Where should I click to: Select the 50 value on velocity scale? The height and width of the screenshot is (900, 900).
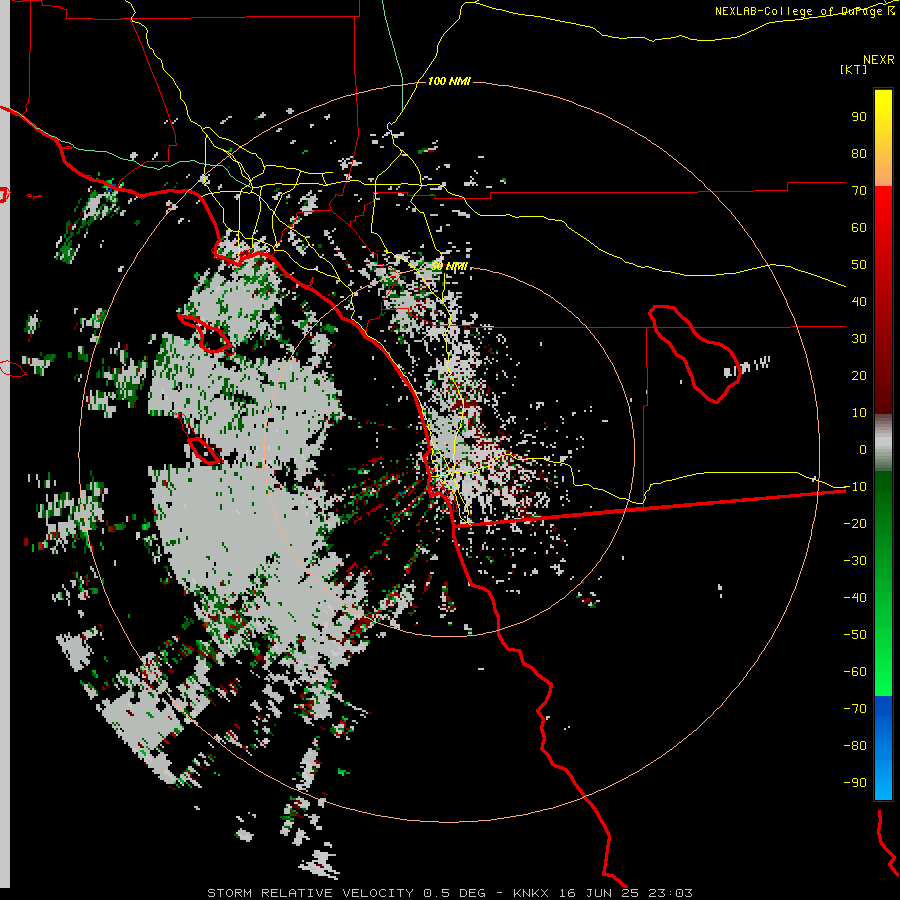coord(859,265)
